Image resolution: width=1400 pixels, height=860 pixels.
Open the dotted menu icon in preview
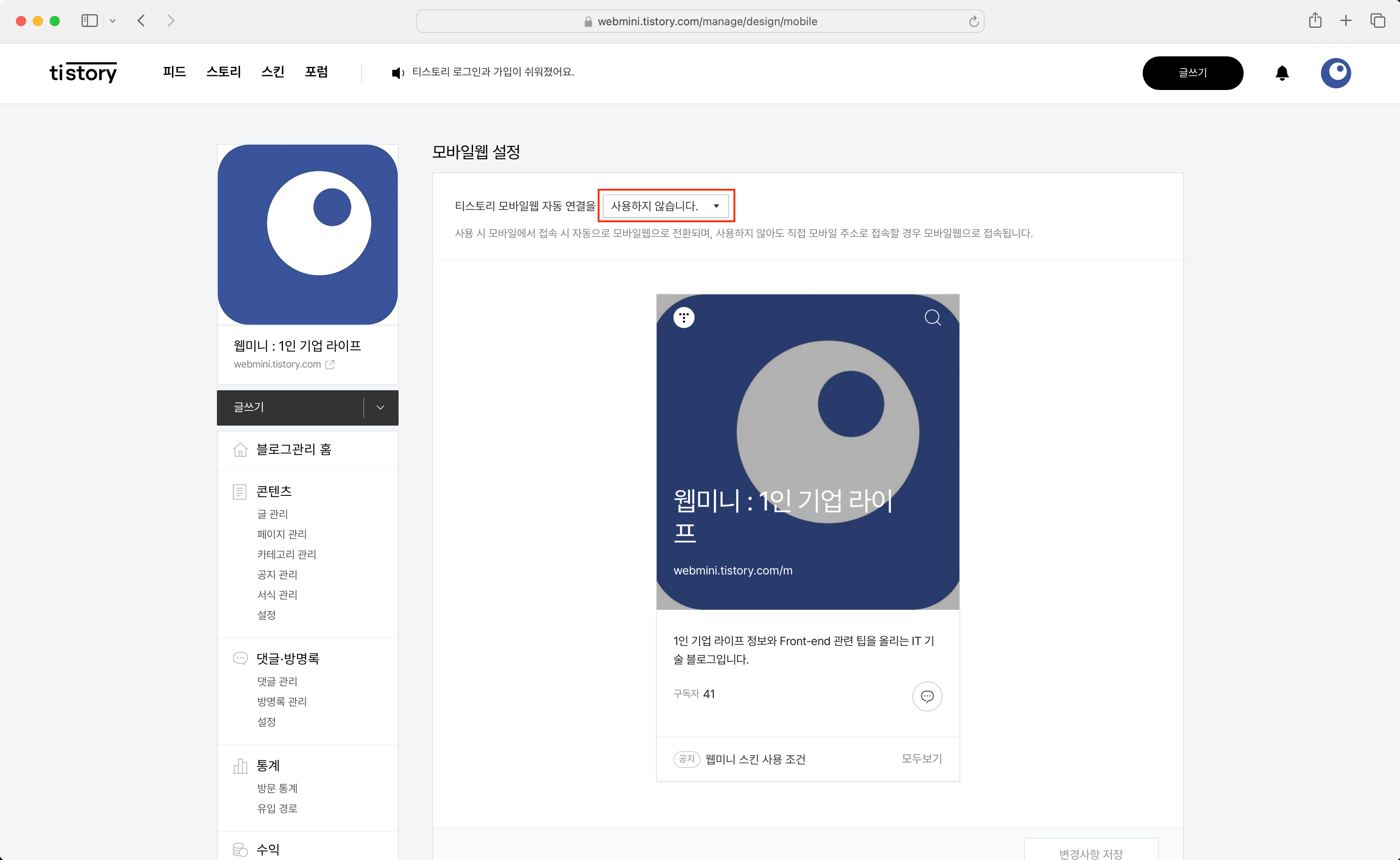coord(684,318)
